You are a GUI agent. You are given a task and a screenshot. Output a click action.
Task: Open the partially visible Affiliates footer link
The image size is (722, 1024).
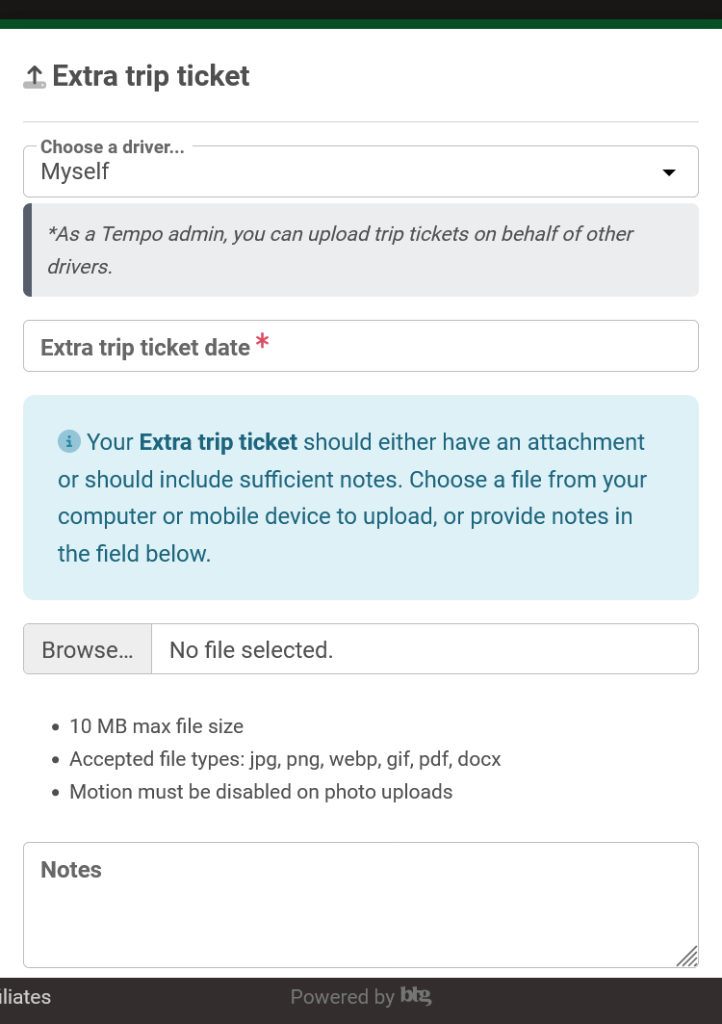pos(25,997)
